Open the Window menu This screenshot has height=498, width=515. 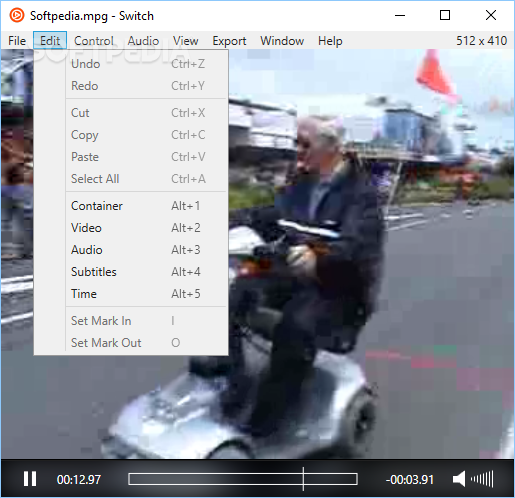[282, 41]
